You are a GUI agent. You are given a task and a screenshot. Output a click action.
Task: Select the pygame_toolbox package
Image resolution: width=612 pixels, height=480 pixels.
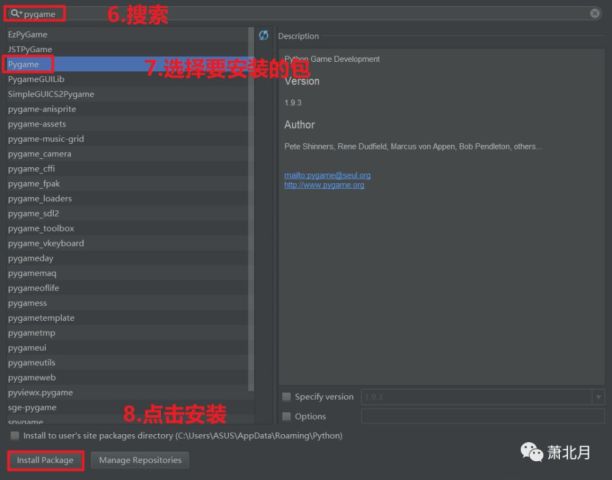pos(127,228)
